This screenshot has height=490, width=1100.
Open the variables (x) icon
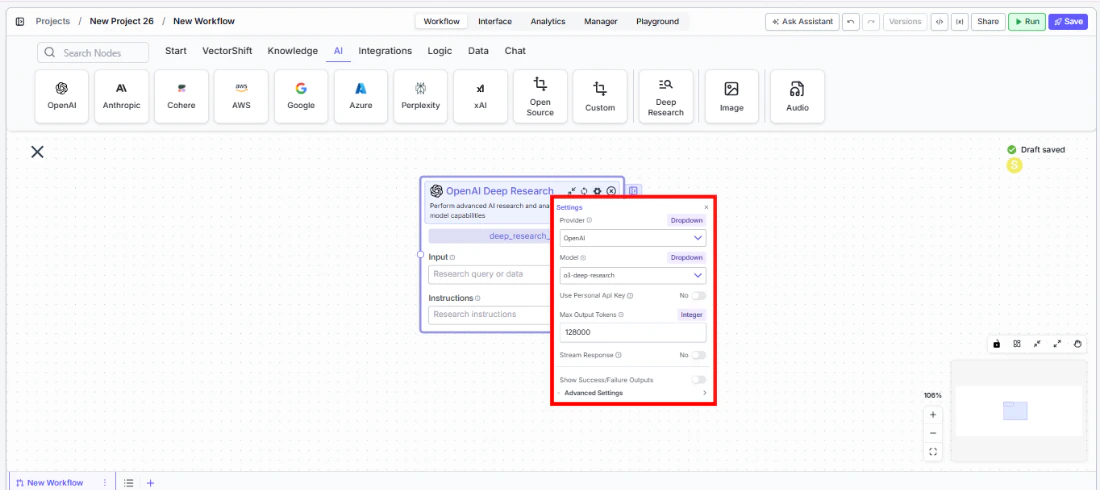point(960,22)
